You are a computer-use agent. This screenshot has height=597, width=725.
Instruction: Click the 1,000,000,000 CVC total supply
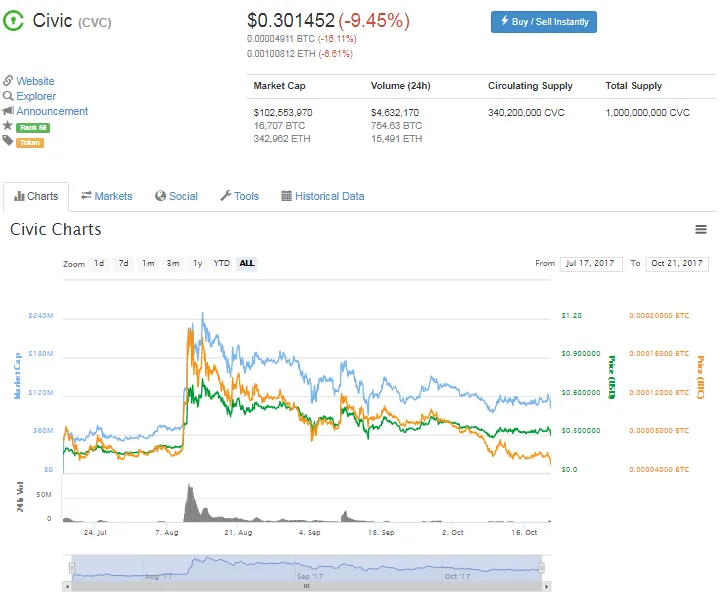click(648, 112)
